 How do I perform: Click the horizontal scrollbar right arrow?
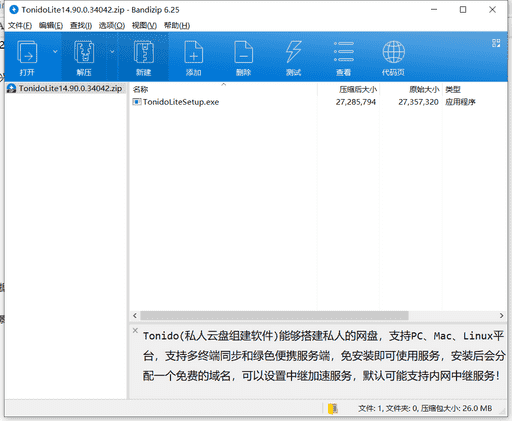pos(501,315)
